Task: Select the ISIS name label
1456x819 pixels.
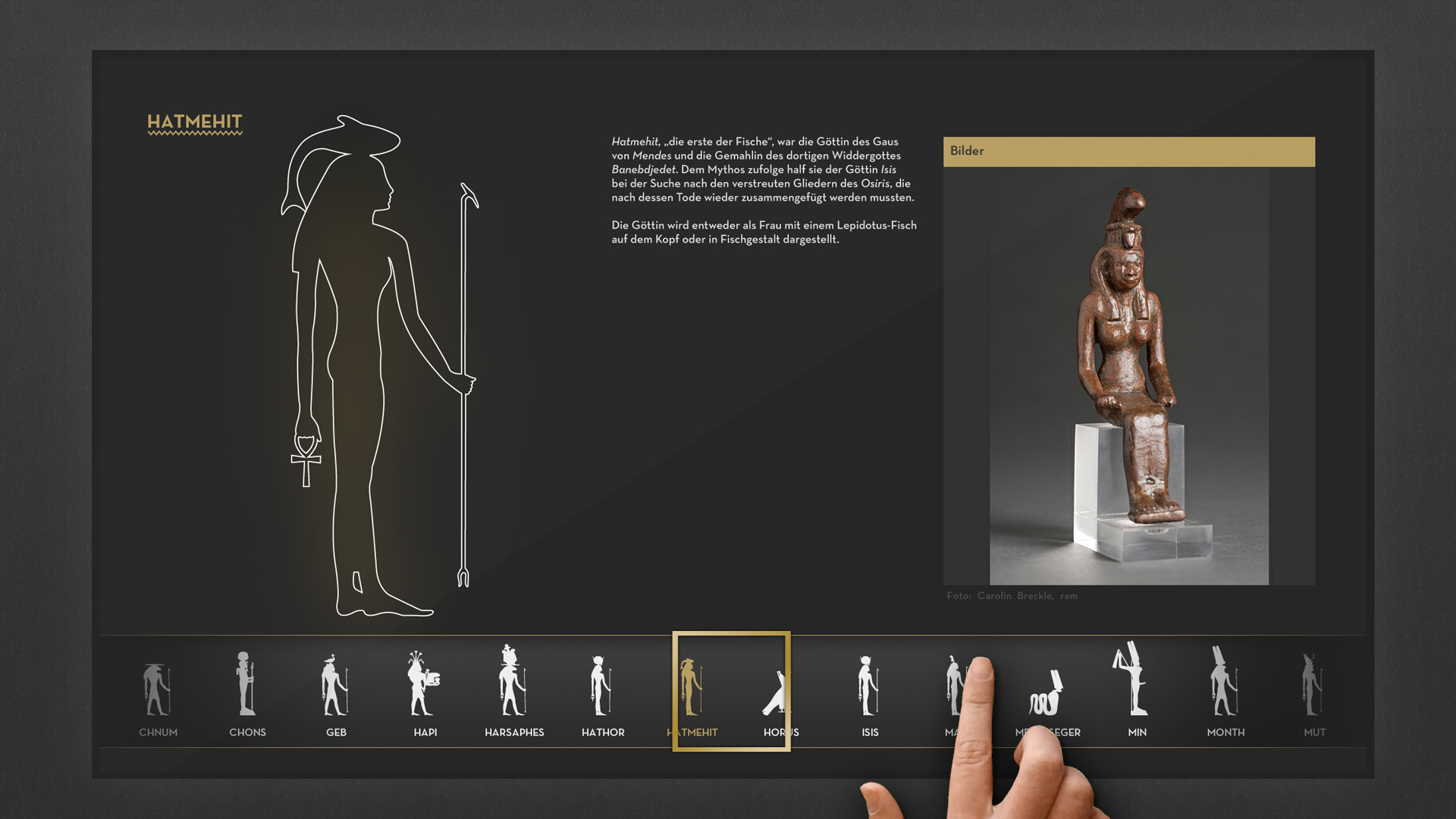Action: [x=870, y=733]
